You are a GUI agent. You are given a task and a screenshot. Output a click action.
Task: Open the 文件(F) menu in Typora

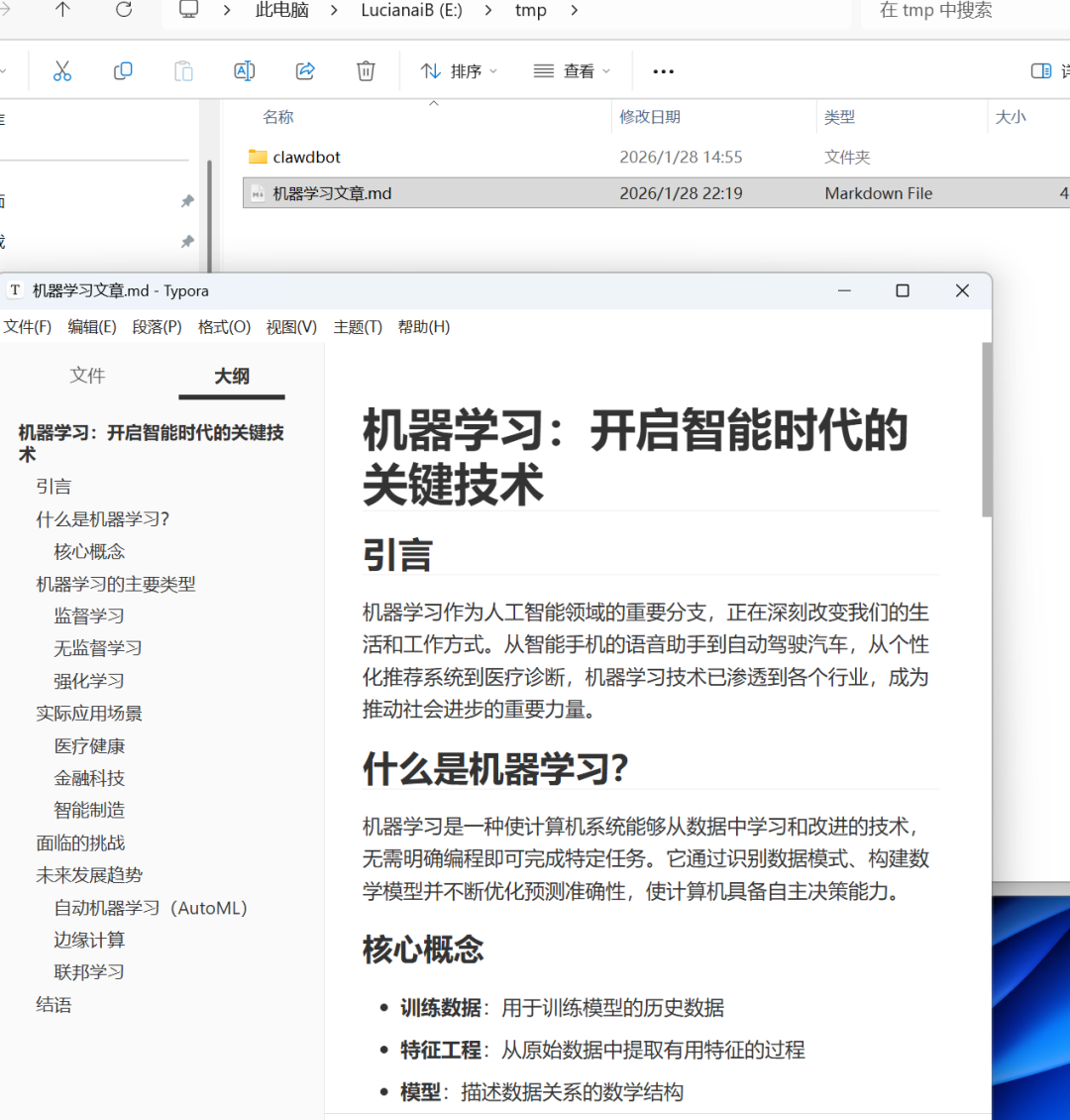pyautogui.click(x=27, y=327)
